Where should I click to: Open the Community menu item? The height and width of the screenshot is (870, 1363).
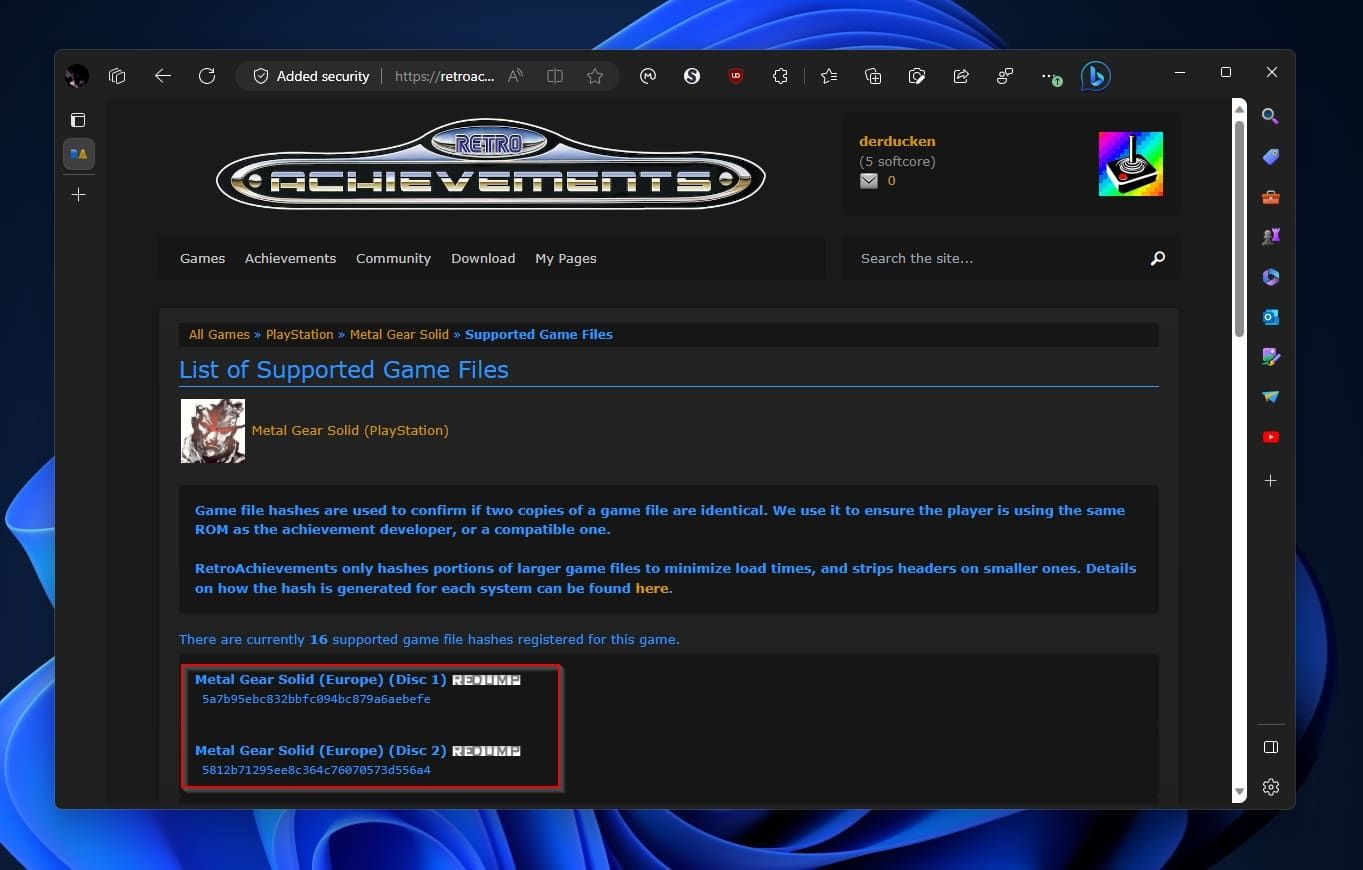pos(393,258)
